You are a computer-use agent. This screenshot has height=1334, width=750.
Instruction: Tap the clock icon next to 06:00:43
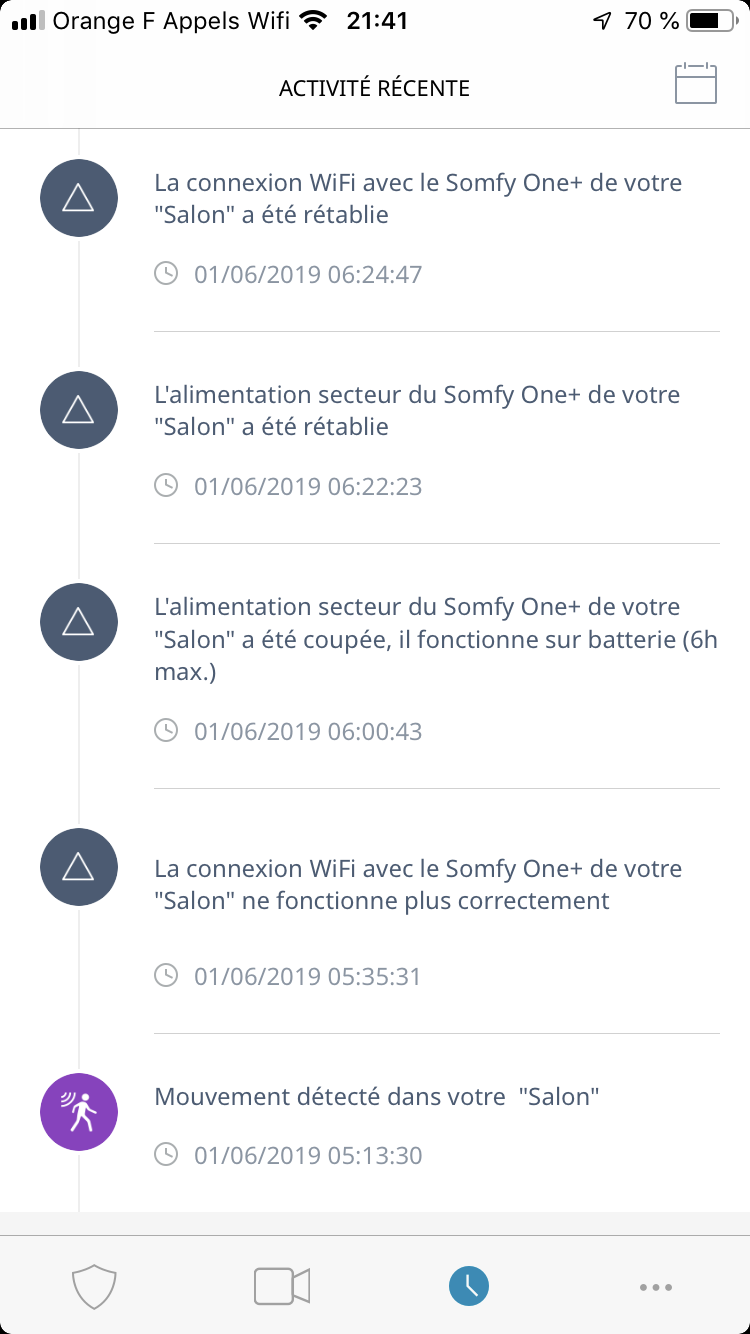166,731
